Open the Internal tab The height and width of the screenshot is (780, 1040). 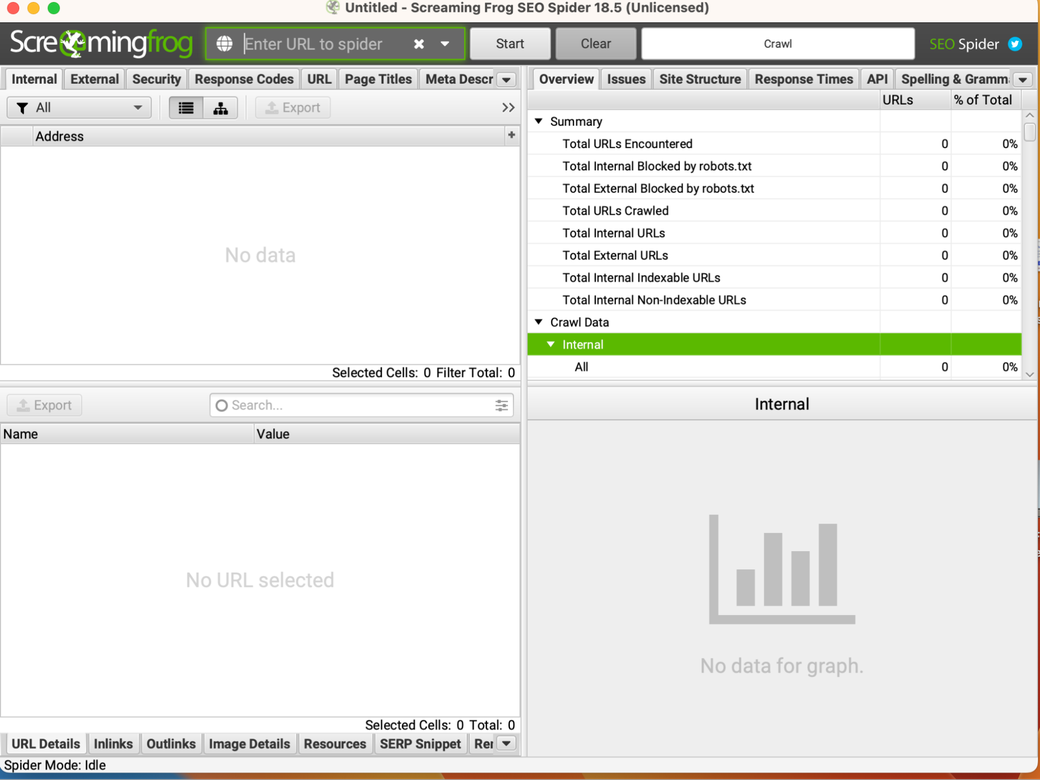pyautogui.click(x=34, y=80)
